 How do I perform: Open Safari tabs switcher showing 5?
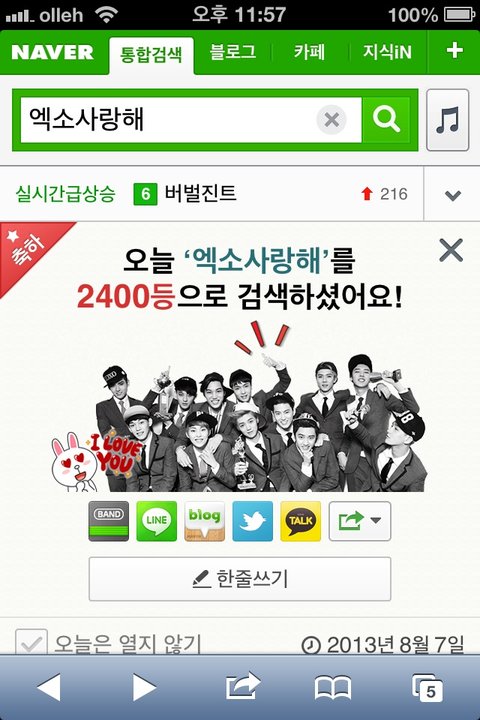coord(427,687)
